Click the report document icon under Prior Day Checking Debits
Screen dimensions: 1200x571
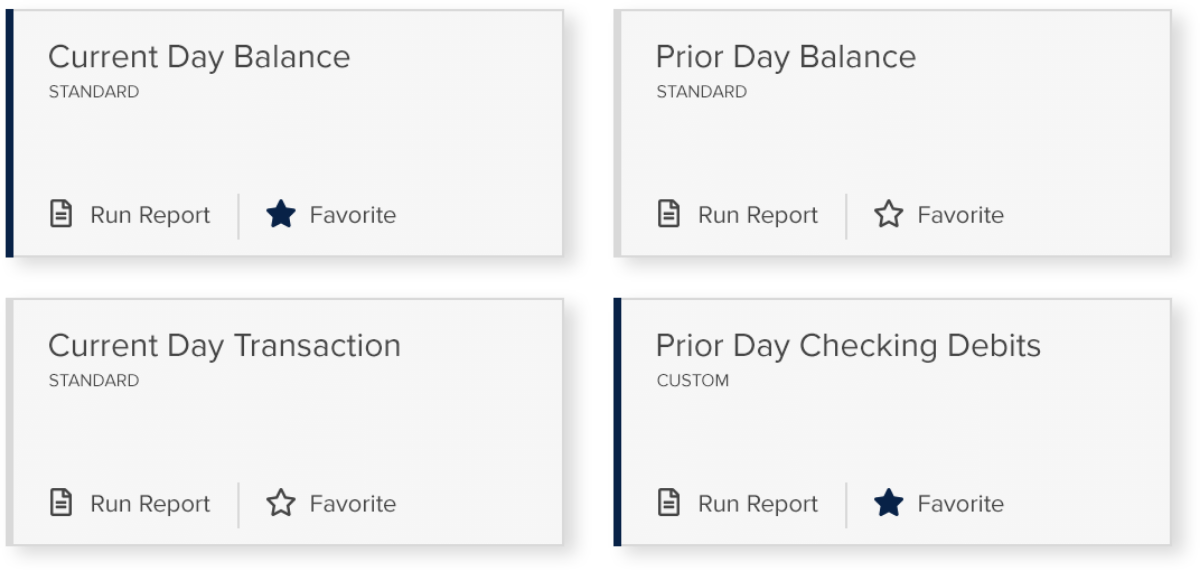[669, 503]
